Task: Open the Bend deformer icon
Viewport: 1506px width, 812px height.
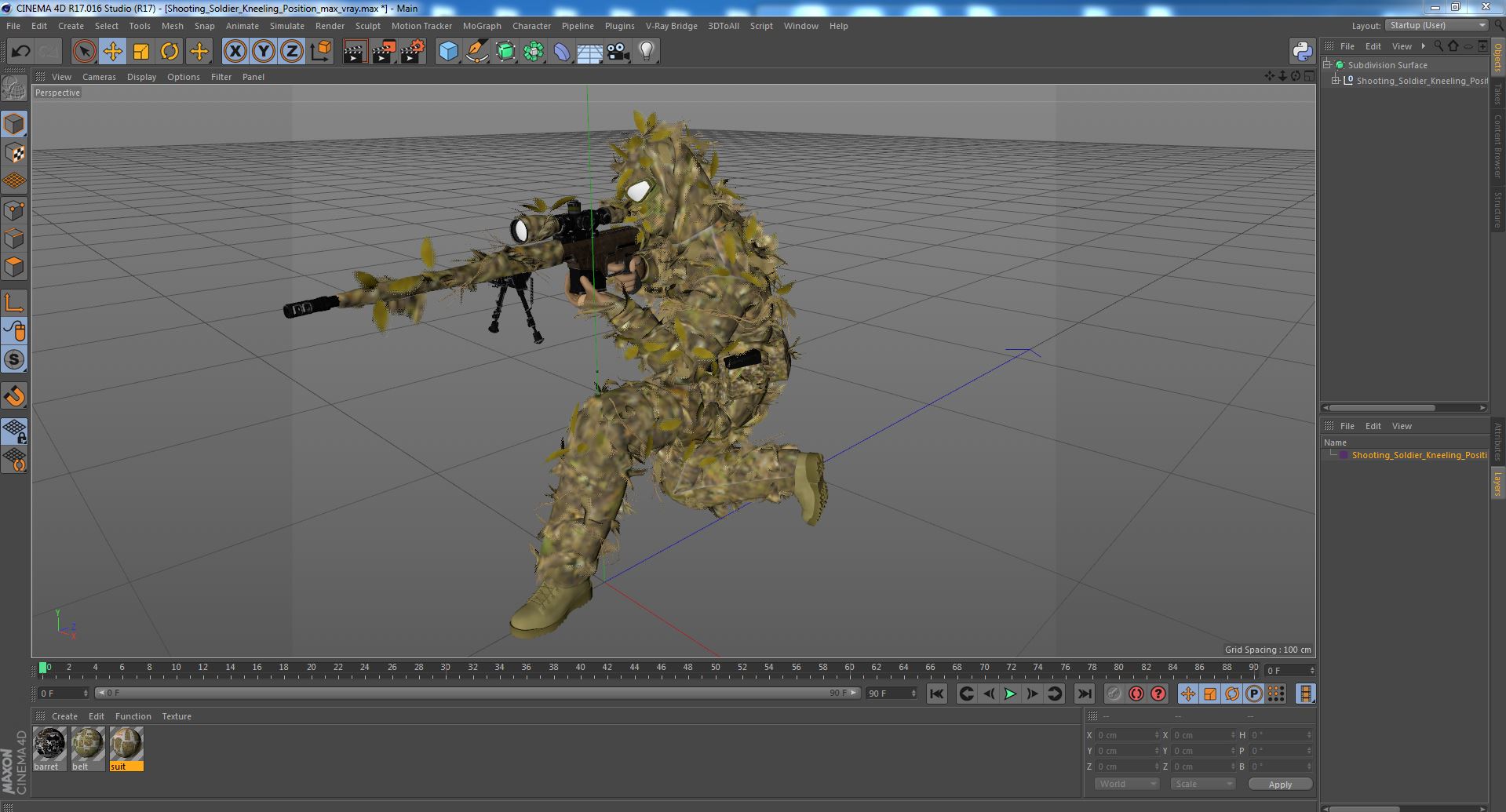Action: pos(562,52)
